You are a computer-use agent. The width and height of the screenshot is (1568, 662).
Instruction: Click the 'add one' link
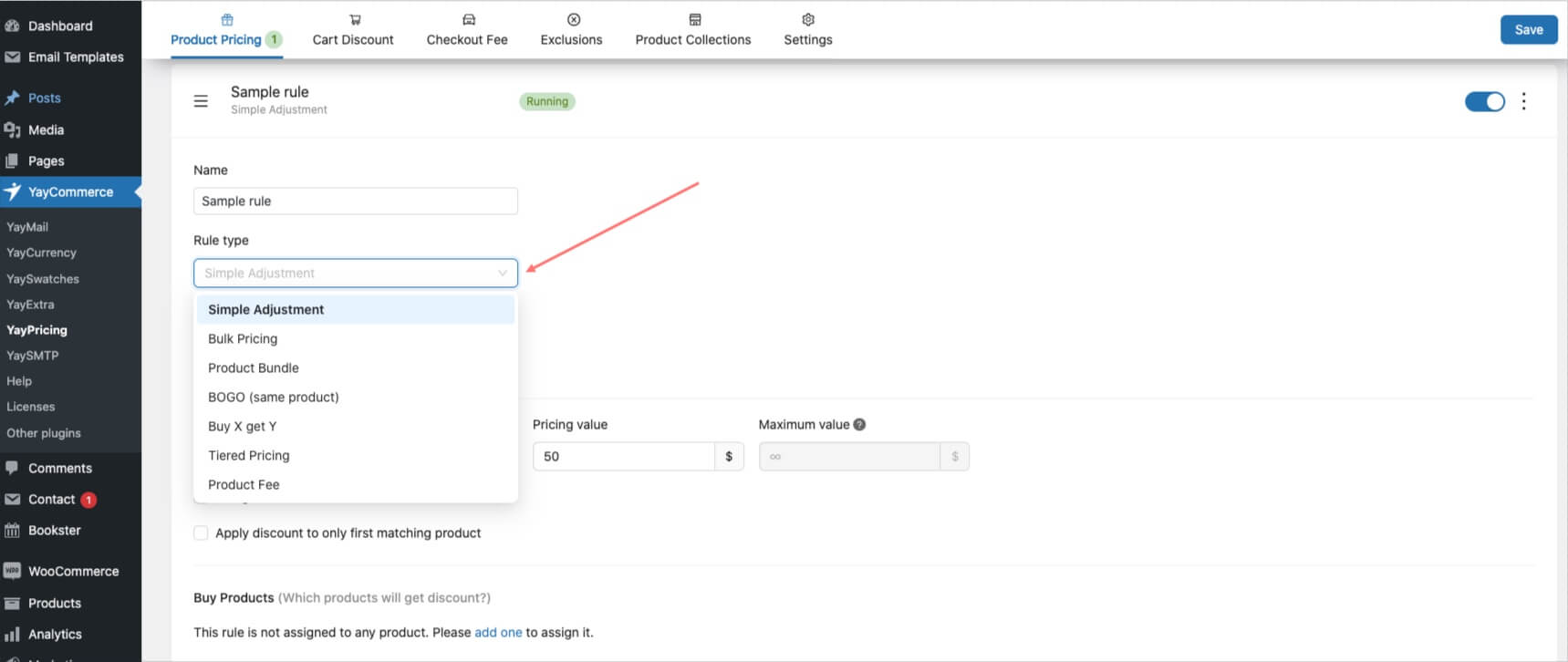[x=498, y=633]
